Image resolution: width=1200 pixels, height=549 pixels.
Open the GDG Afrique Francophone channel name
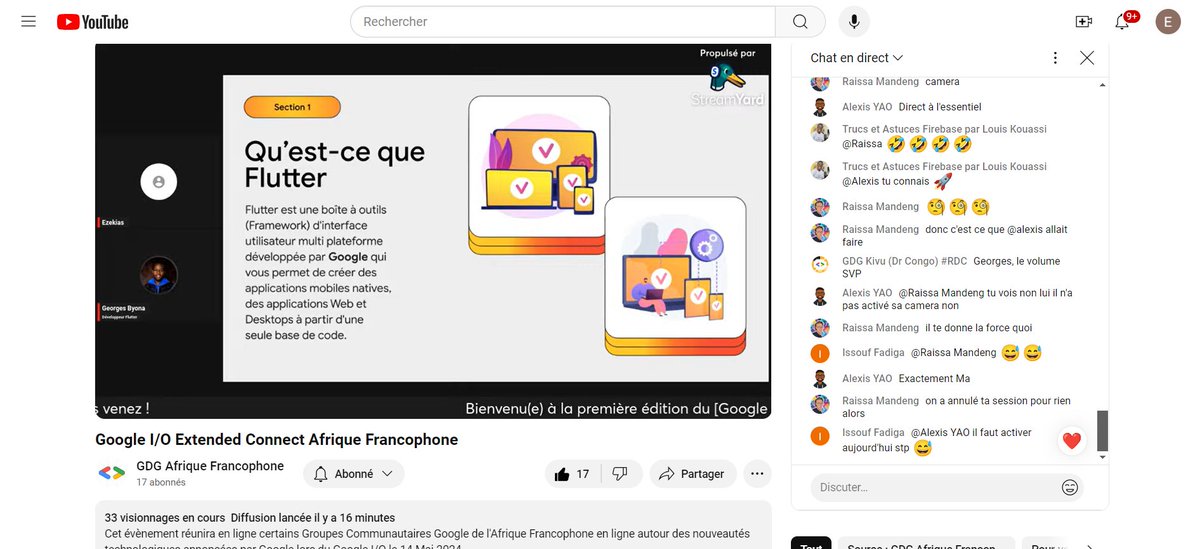click(x=210, y=466)
